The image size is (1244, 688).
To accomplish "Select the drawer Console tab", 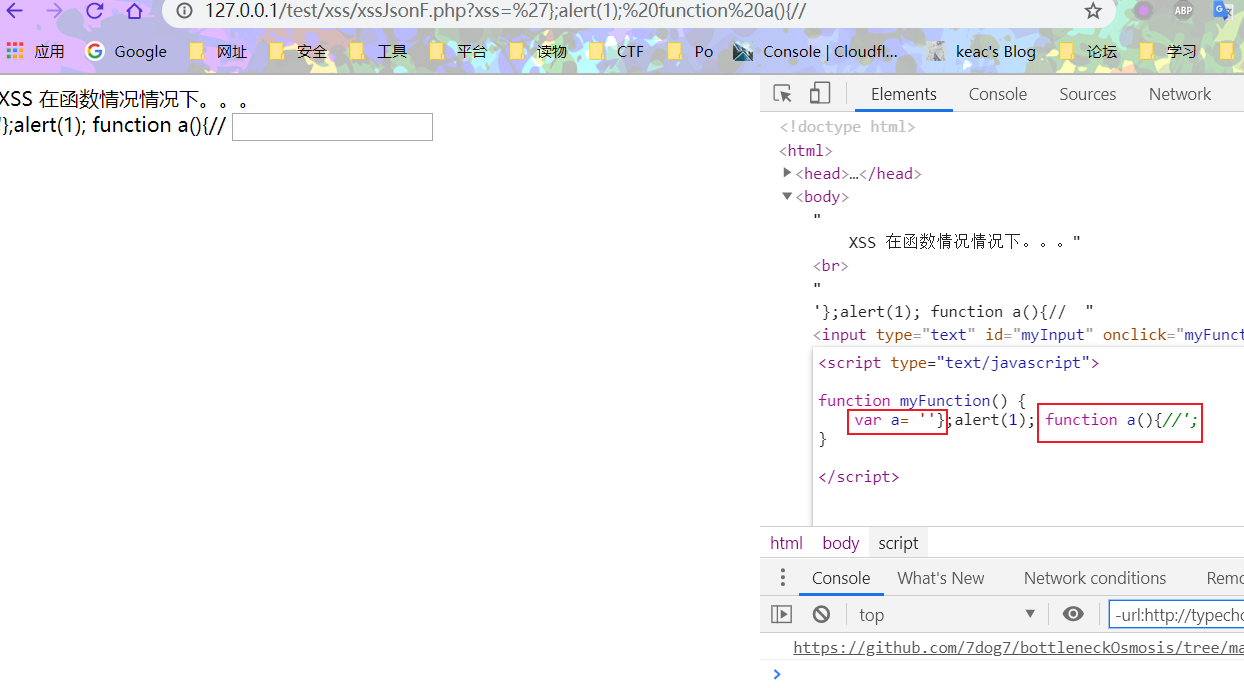I will click(841, 578).
